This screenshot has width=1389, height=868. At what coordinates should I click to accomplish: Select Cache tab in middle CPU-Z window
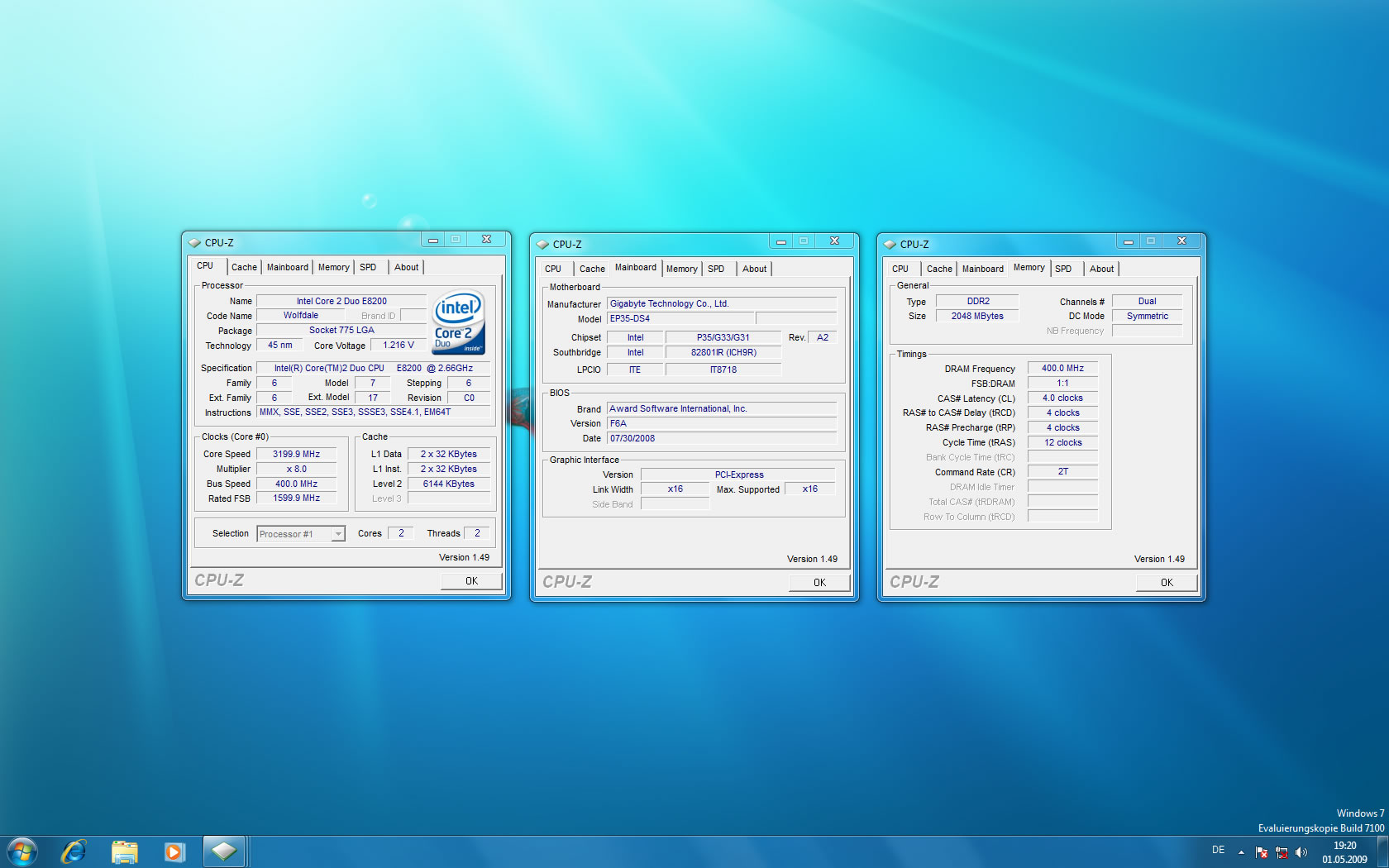click(x=592, y=269)
